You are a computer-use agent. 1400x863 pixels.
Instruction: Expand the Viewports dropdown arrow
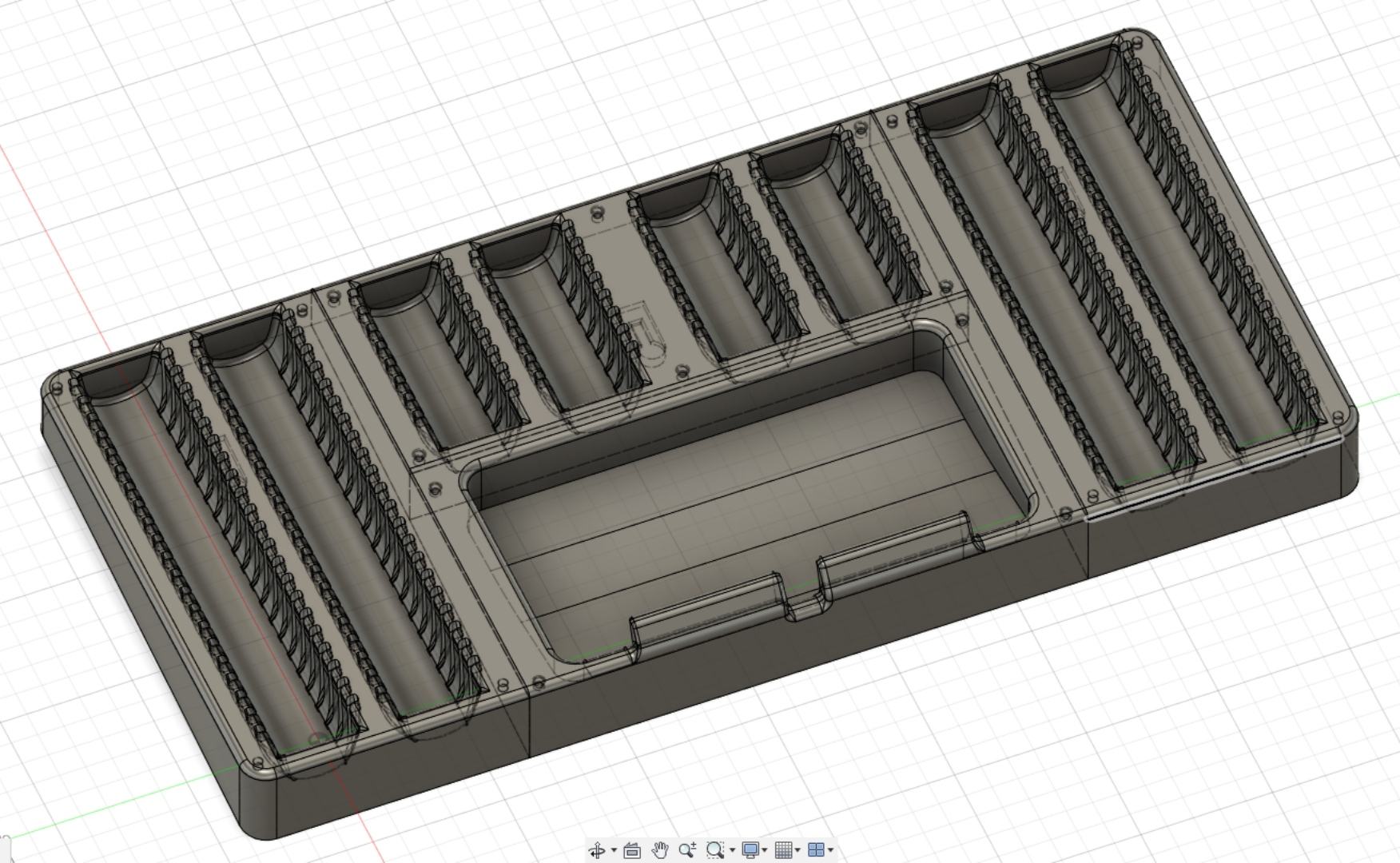[x=831, y=850]
